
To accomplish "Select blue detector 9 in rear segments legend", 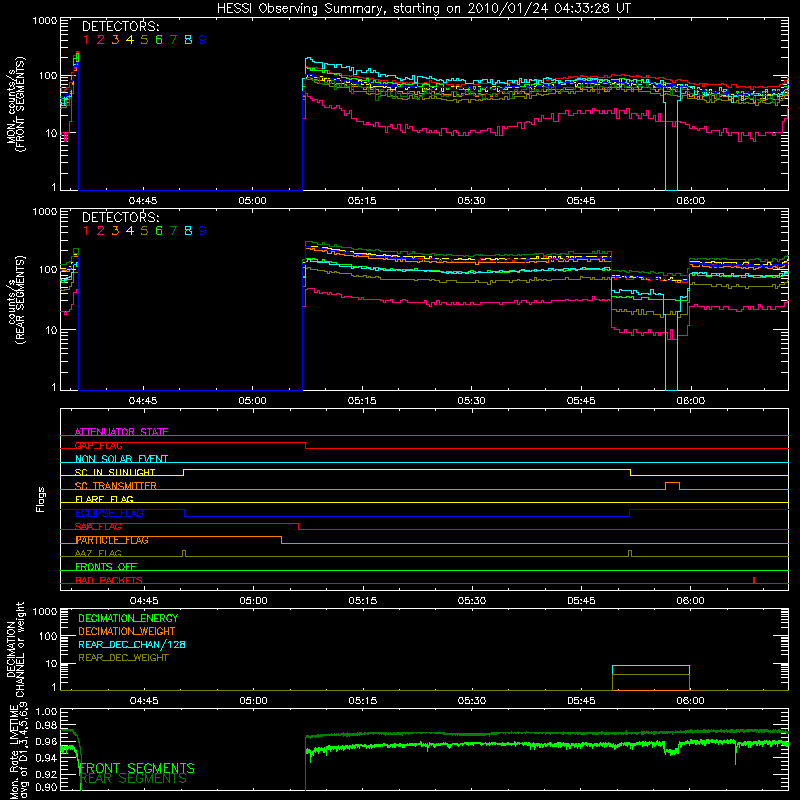I will [203, 231].
